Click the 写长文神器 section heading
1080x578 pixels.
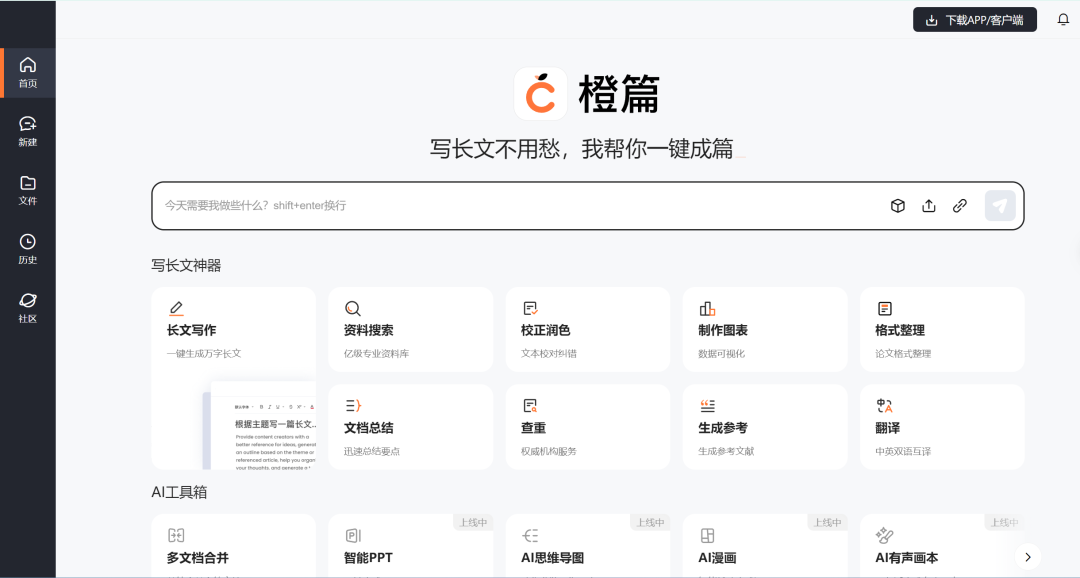pos(186,265)
